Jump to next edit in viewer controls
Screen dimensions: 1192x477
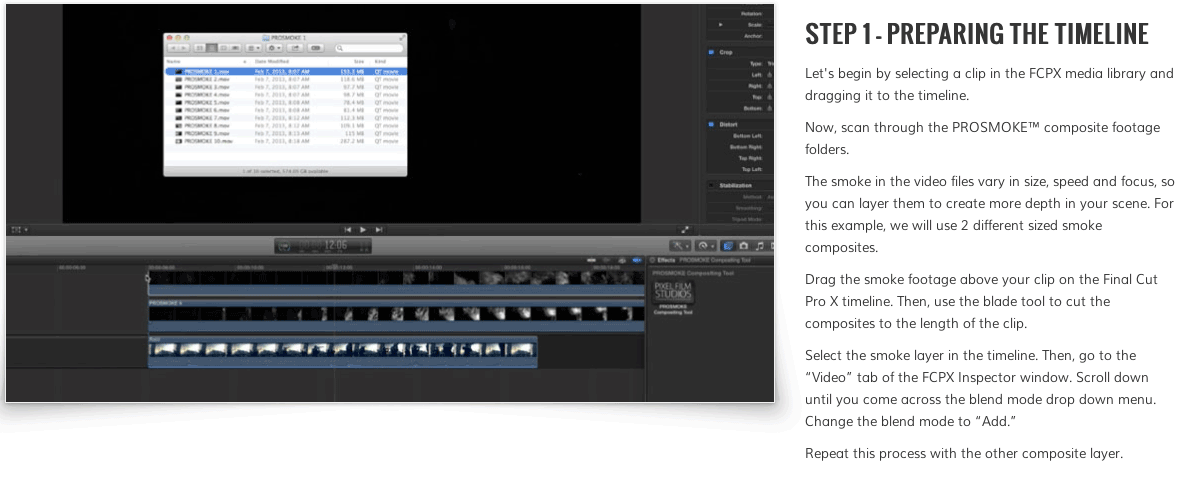click(x=378, y=230)
